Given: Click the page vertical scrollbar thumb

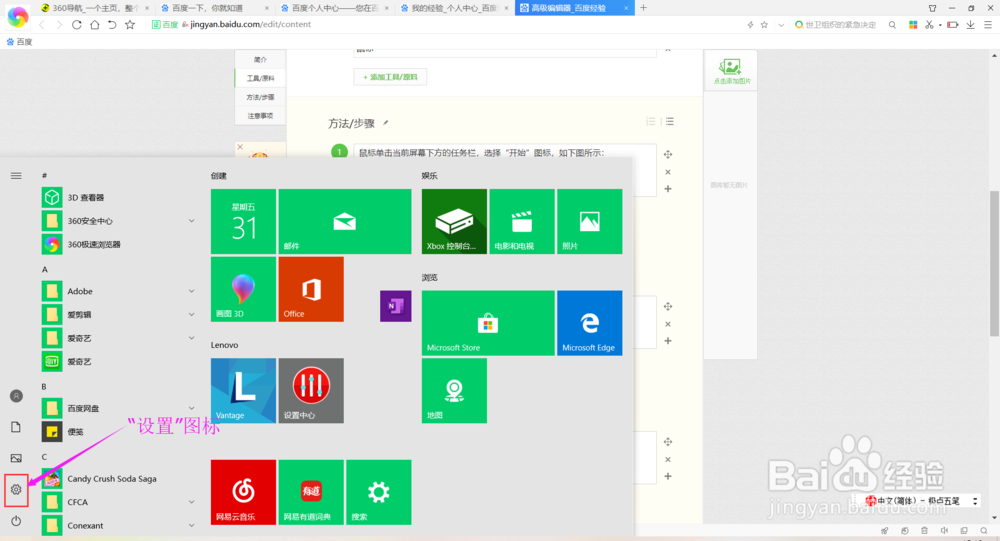Looking at the screenshot, I should [994, 263].
